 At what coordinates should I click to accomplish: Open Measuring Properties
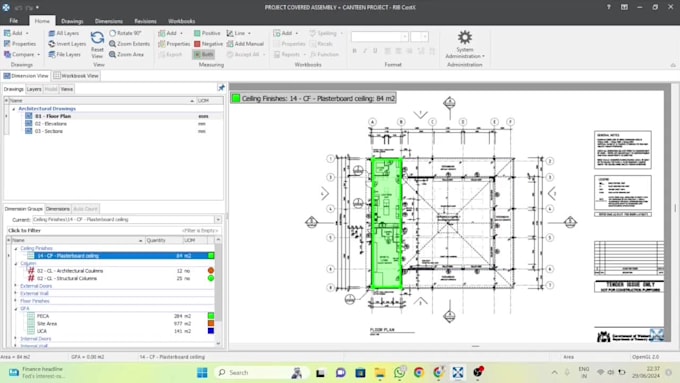pyautogui.click(x=174, y=44)
